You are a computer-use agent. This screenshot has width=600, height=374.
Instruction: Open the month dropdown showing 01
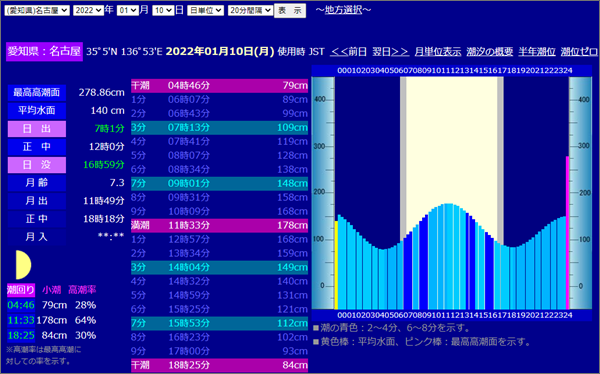[127, 10]
